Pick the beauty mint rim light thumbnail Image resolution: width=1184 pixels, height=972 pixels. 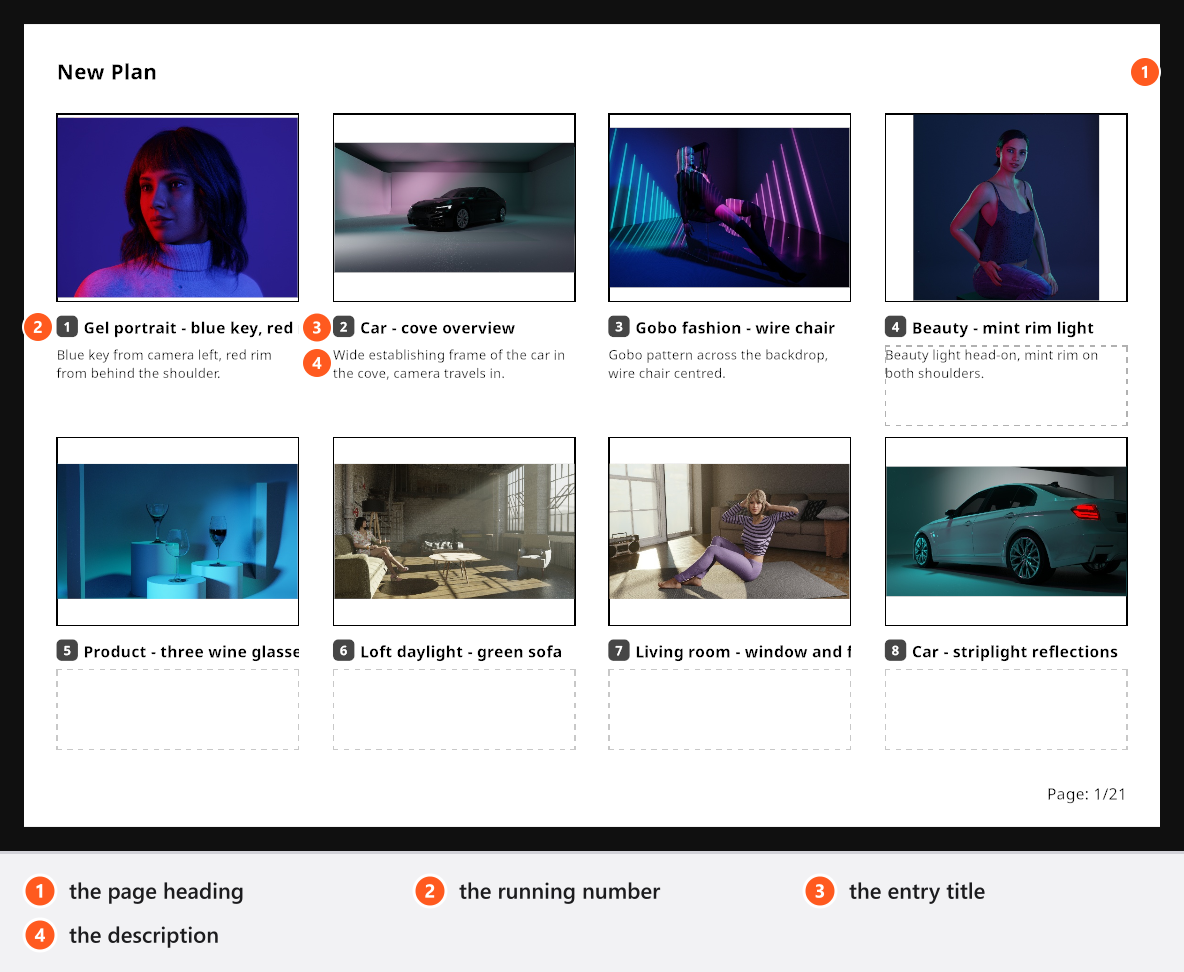(1006, 208)
